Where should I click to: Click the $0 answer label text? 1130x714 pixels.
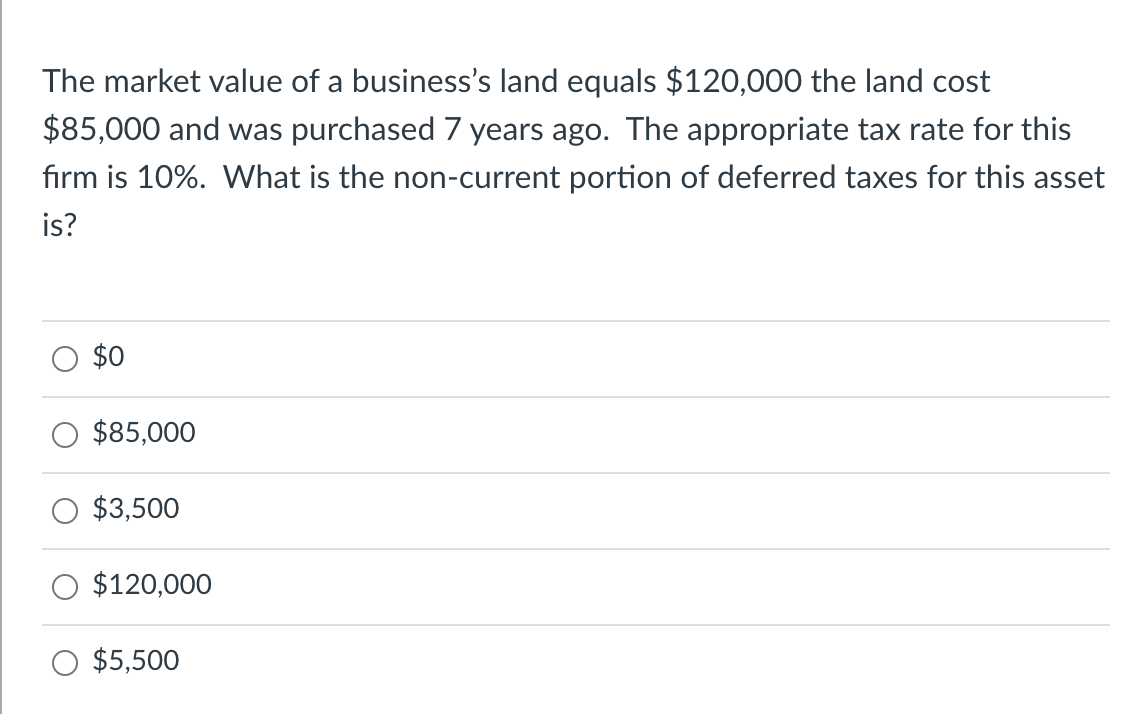[108, 356]
